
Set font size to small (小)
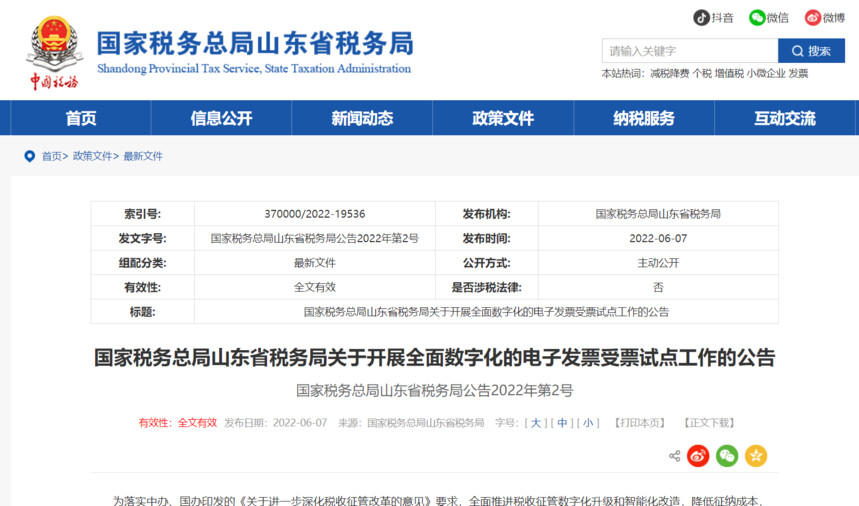(x=589, y=423)
